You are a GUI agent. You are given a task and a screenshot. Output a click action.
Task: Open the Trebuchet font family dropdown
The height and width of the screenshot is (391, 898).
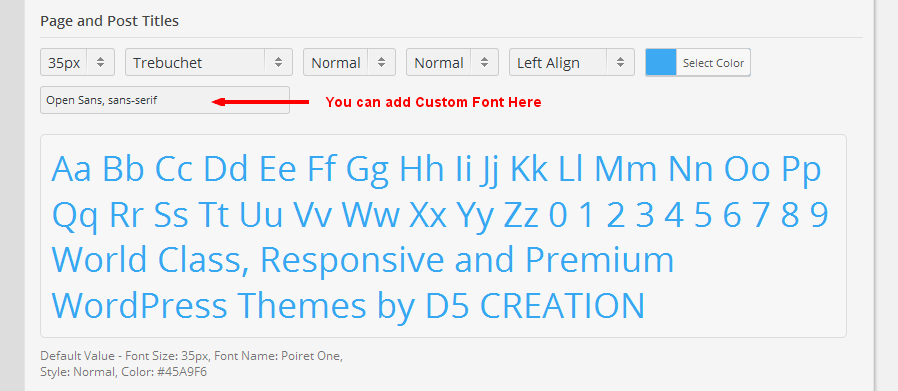pyautogui.click(x=209, y=62)
